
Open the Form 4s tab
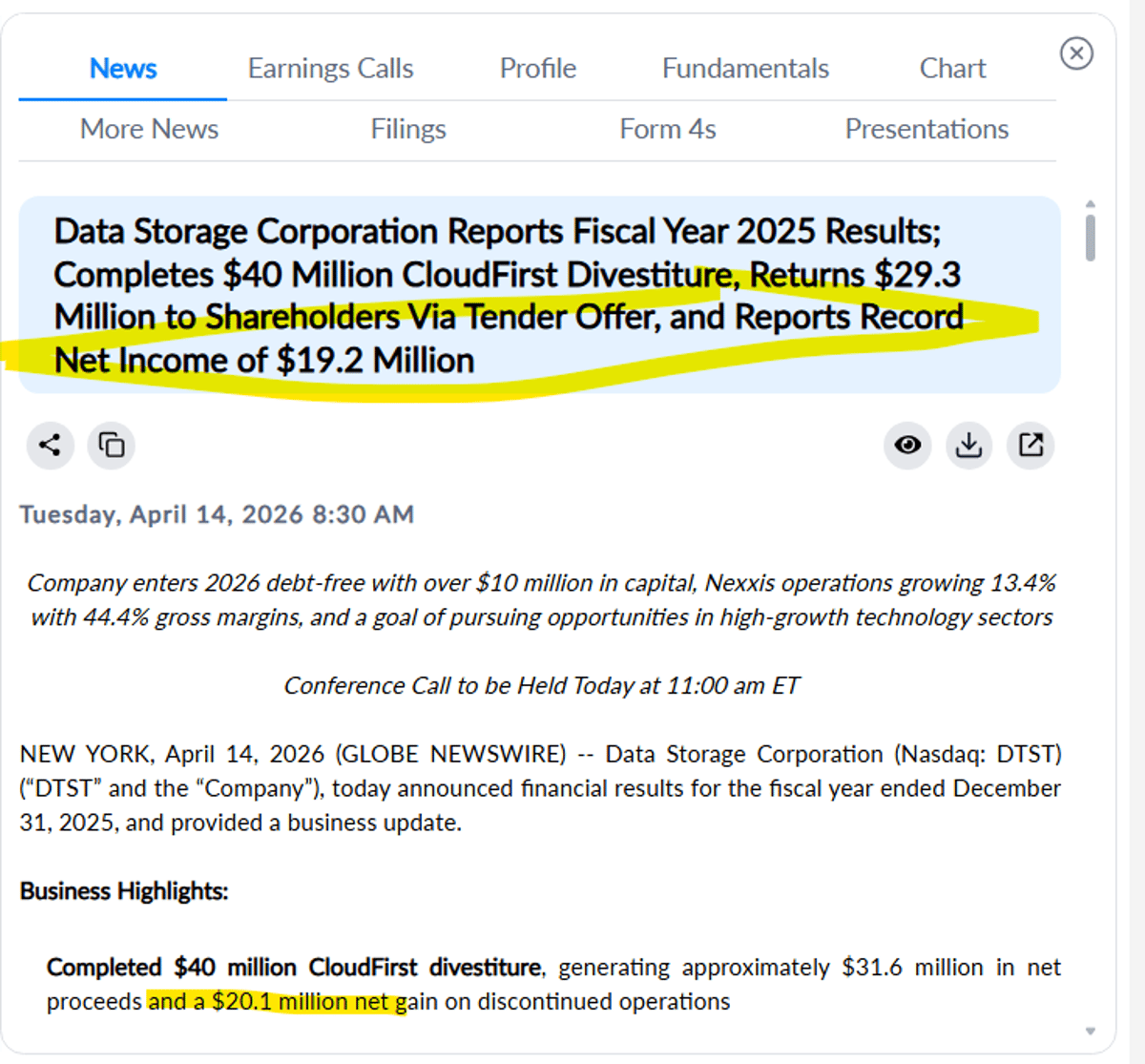(668, 129)
